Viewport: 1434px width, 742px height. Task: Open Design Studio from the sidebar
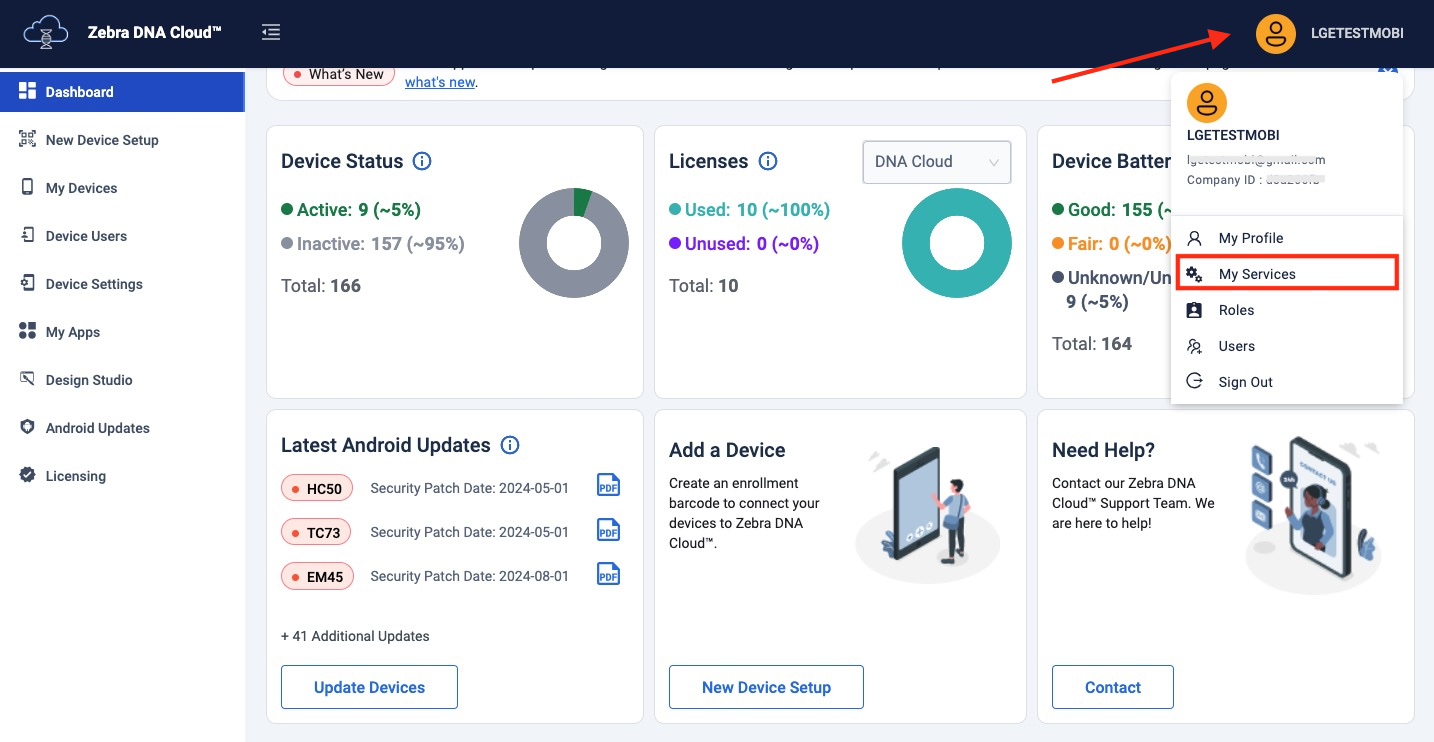coord(89,380)
